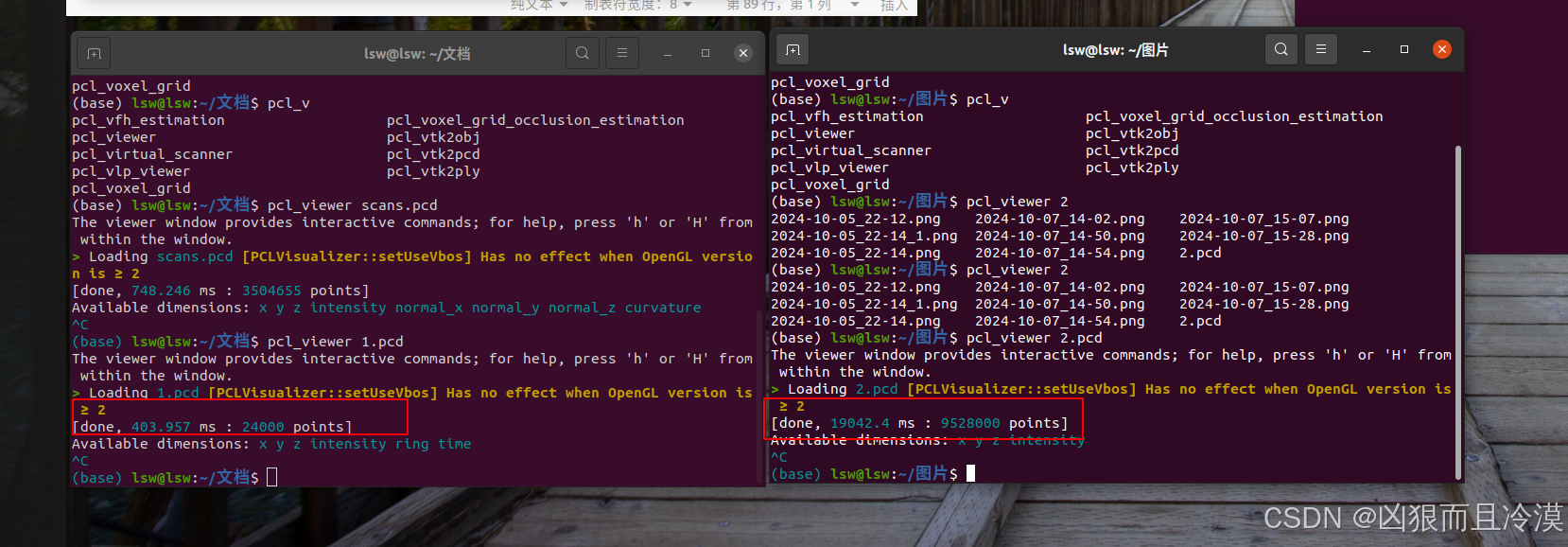This screenshot has height=547, width=1568.
Task: Open the 第 89 行, 第 1 列 position dropdown
Action: point(793,6)
